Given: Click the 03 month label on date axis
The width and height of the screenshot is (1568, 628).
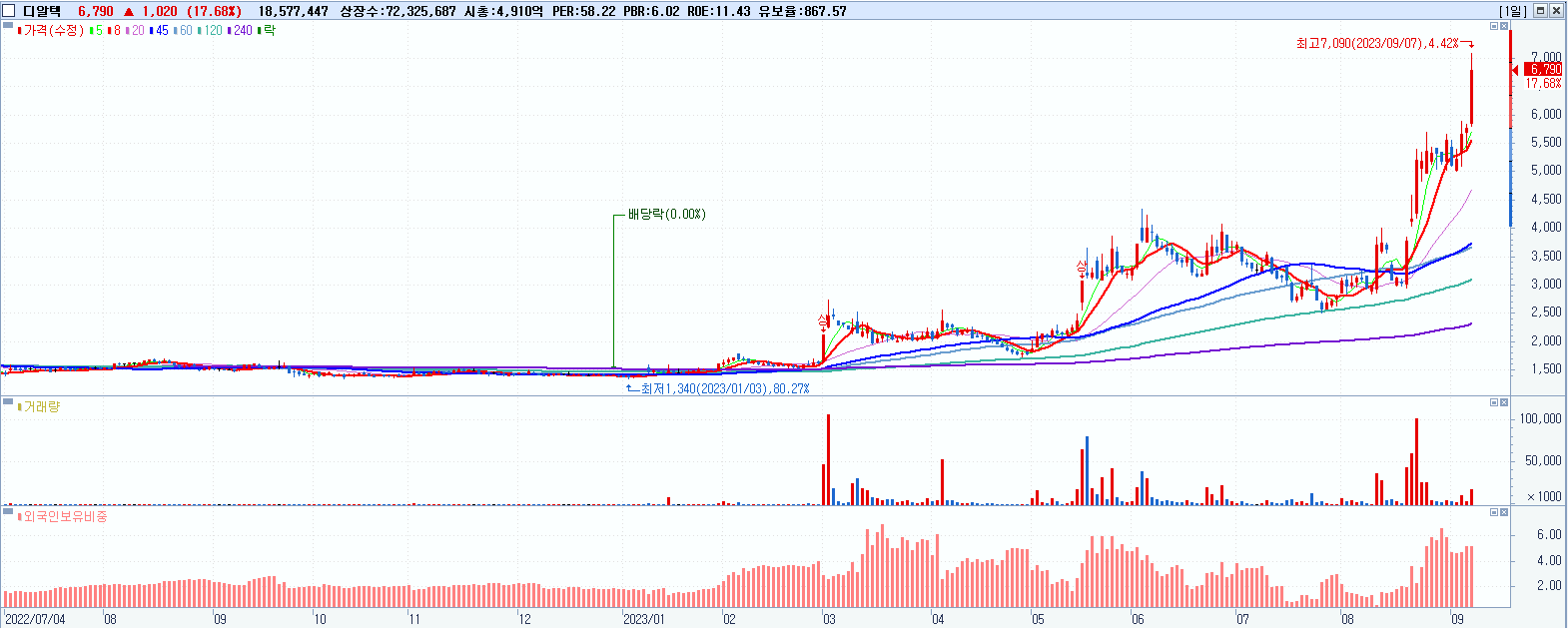Looking at the screenshot, I should coord(829,619).
